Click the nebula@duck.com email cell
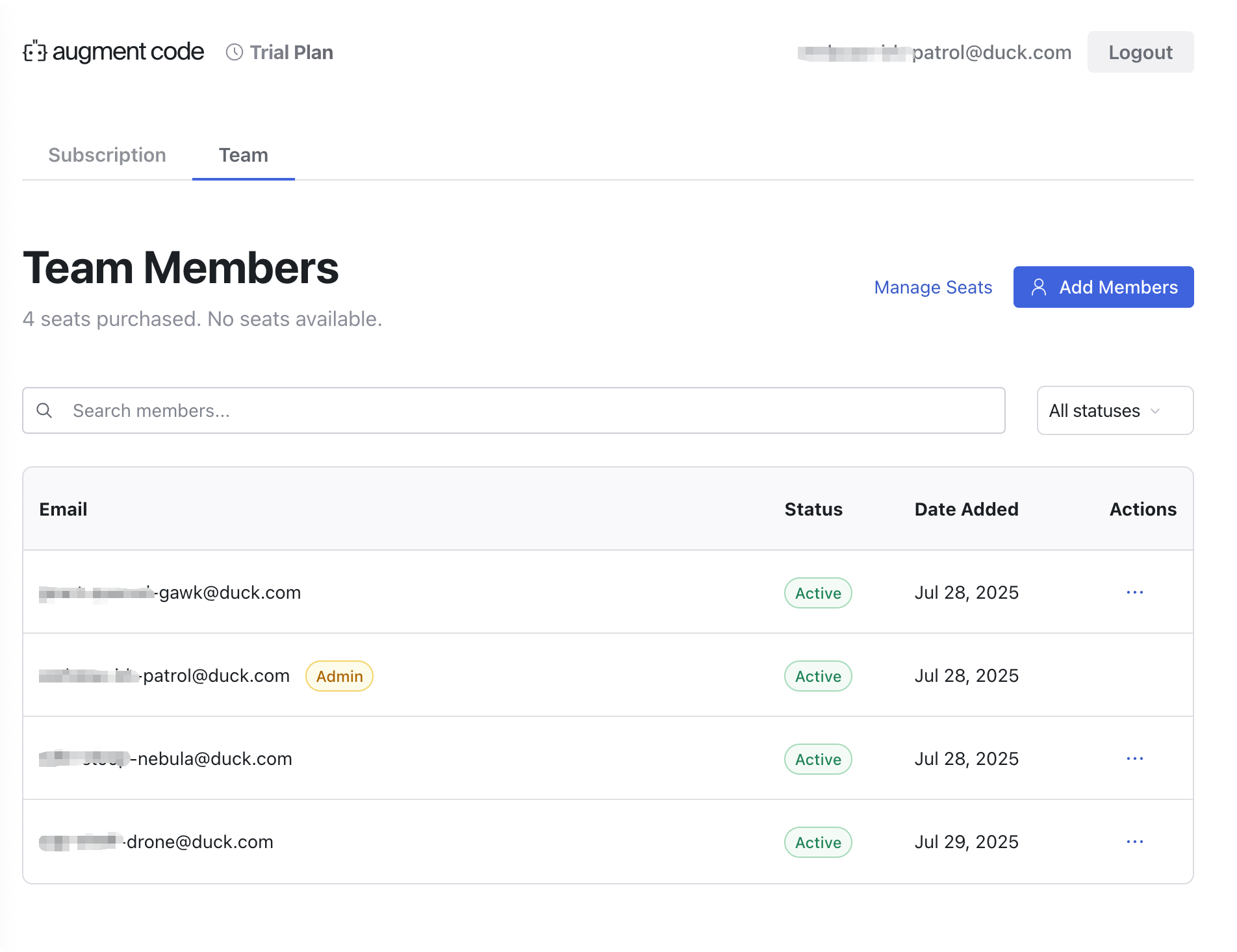The width and height of the screenshot is (1237, 952). (x=166, y=758)
